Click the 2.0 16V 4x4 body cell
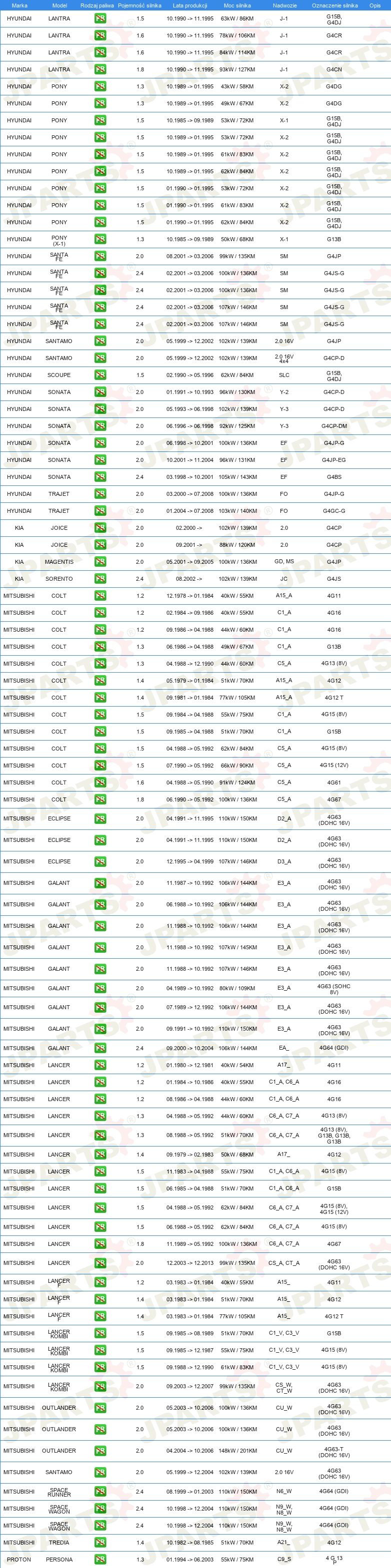The height and width of the screenshot is (1568, 391). (x=284, y=359)
